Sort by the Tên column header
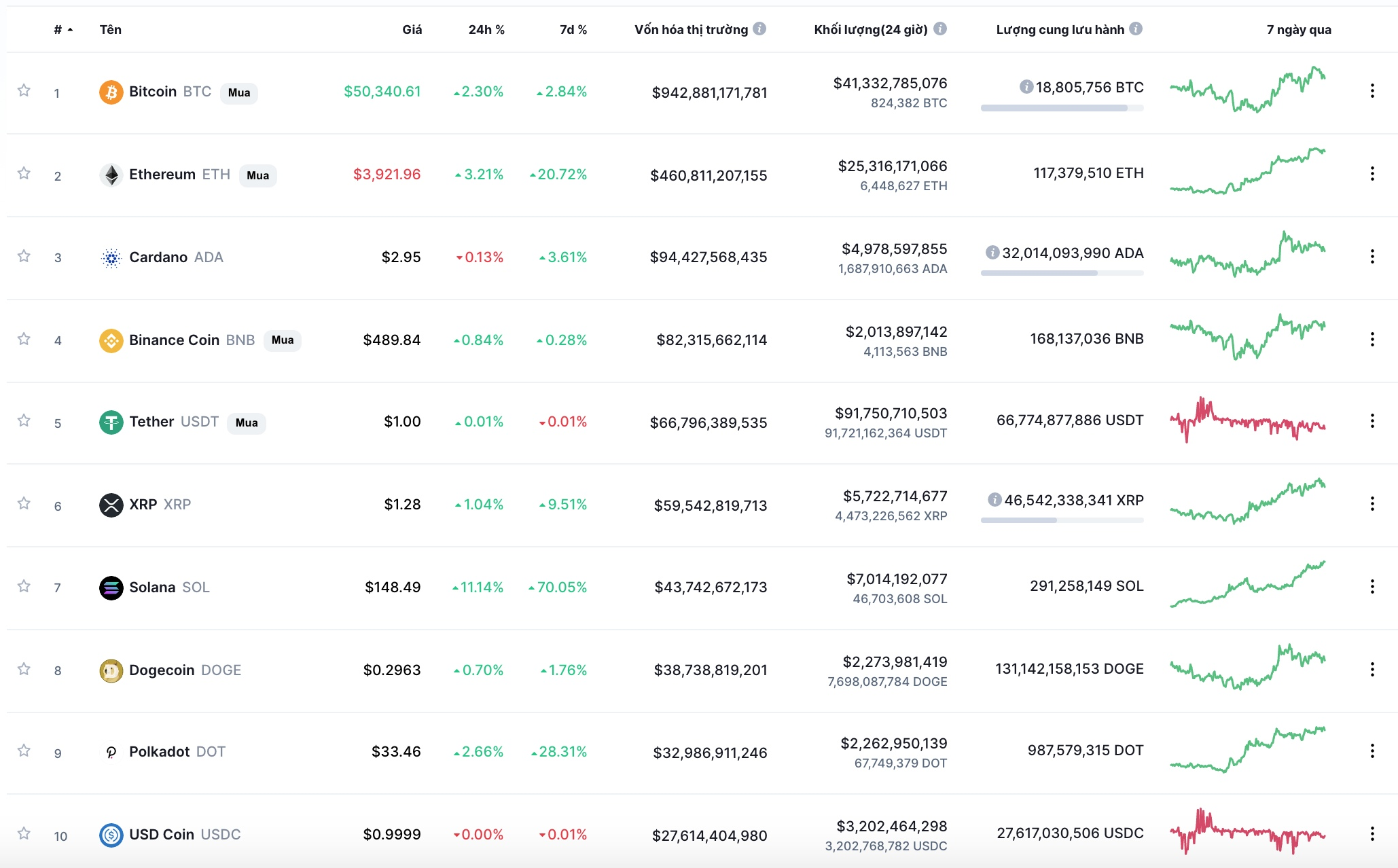 111,30
